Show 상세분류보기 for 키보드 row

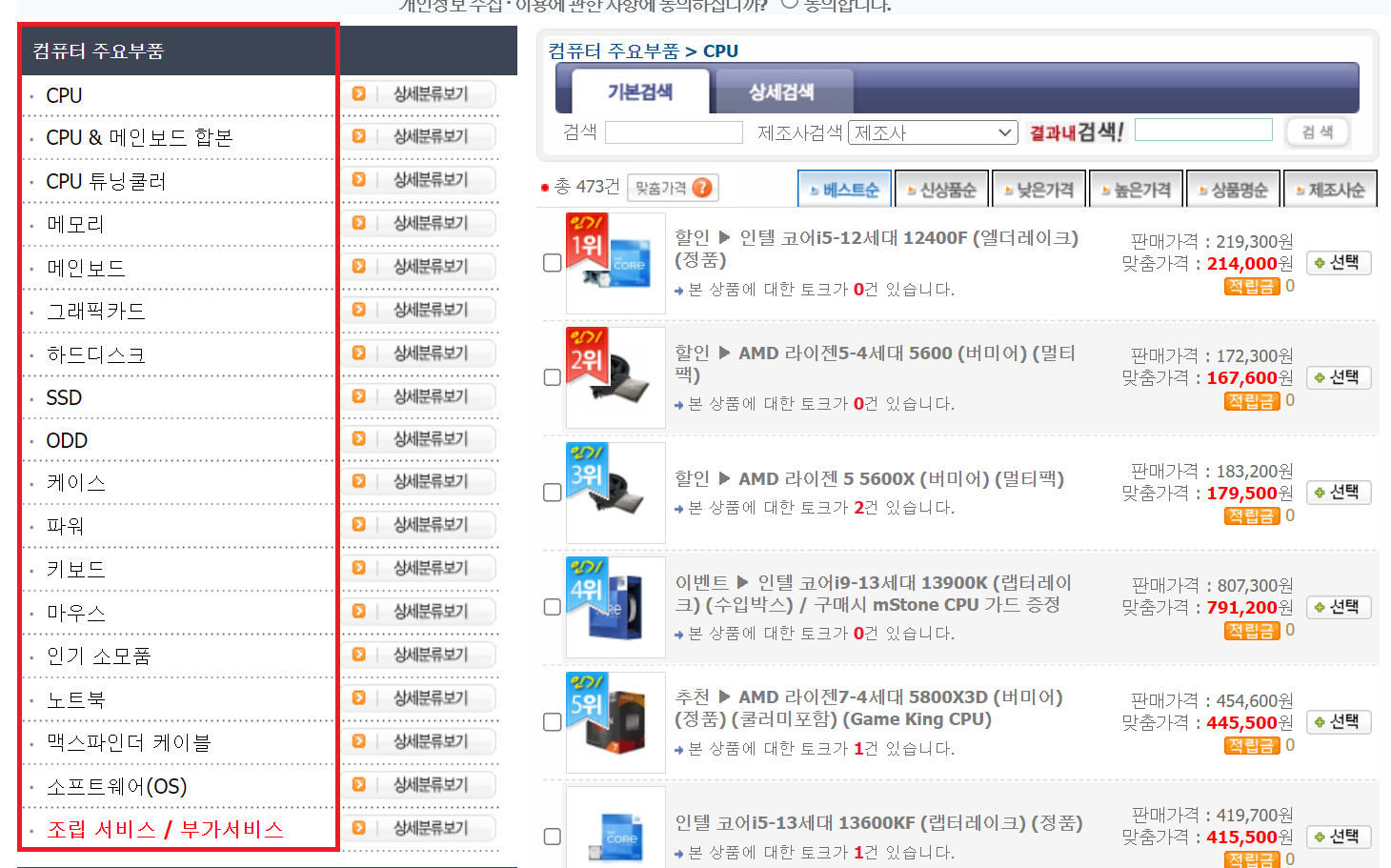coord(419,568)
